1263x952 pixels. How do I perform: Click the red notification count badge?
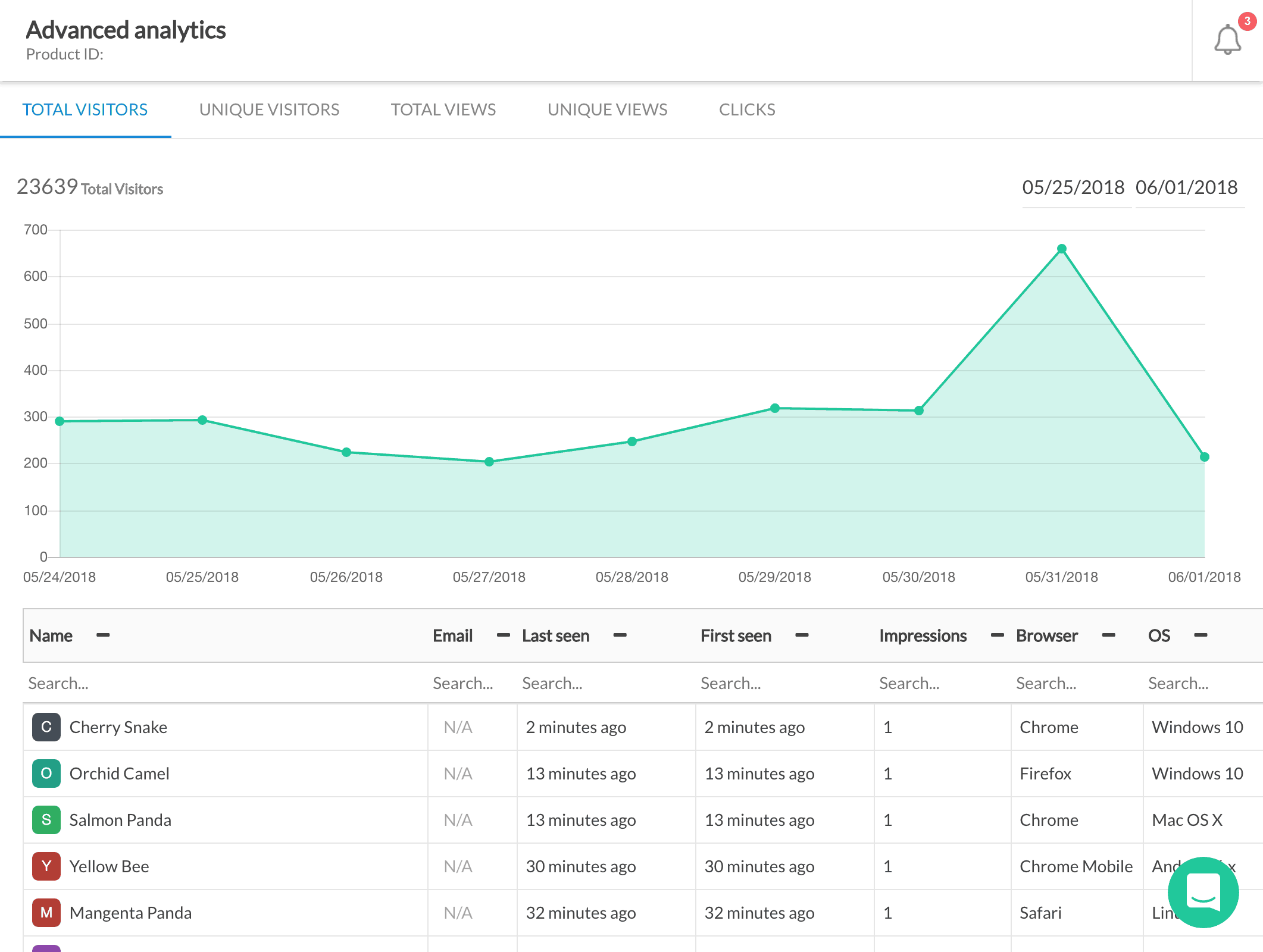pos(1247,21)
